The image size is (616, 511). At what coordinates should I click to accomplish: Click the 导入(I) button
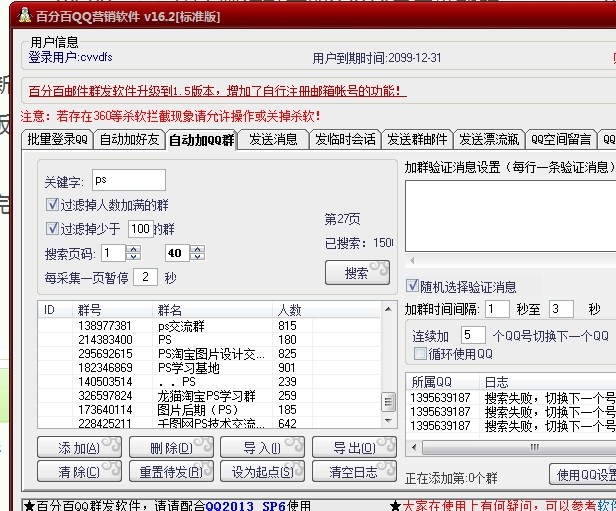pos(262,447)
